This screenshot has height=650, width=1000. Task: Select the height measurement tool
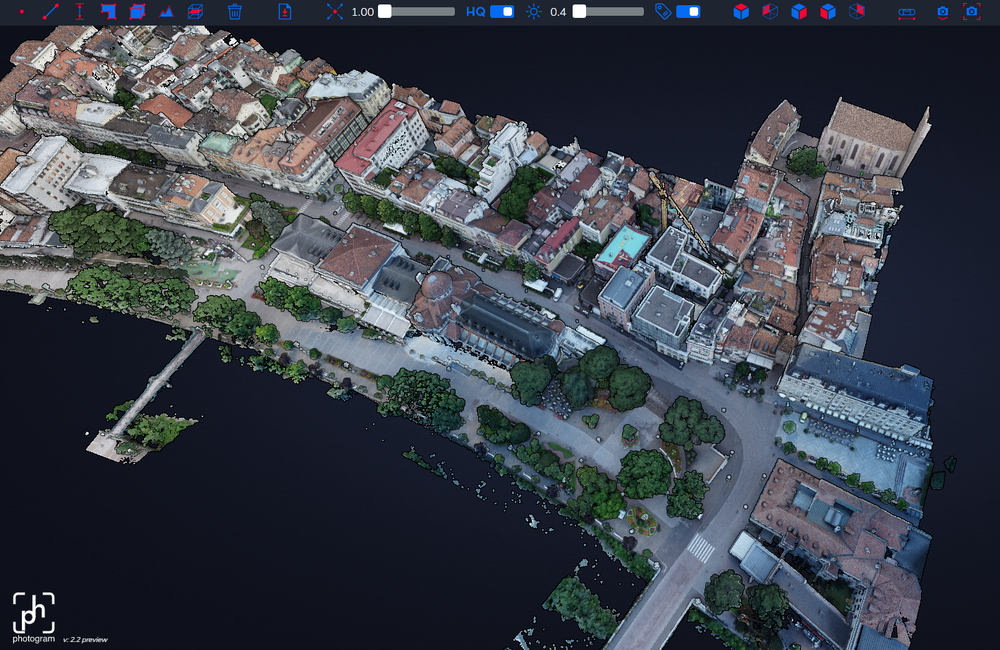point(80,11)
